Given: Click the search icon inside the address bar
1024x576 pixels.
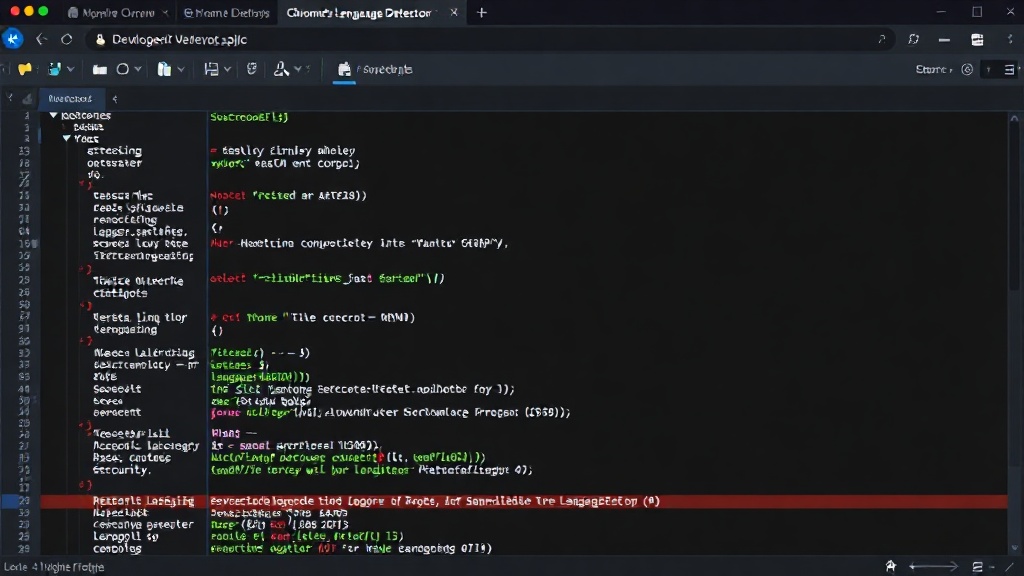Looking at the screenshot, I should (881, 39).
